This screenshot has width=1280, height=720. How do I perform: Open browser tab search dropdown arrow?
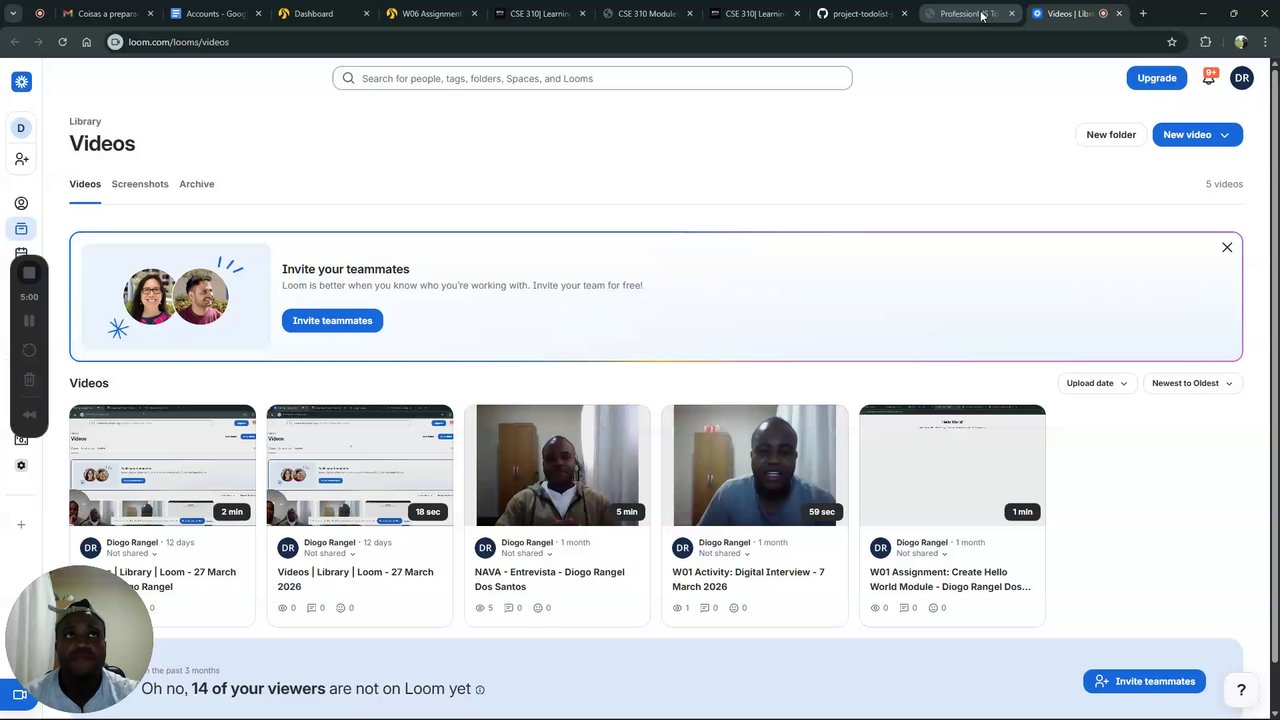[x=13, y=14]
